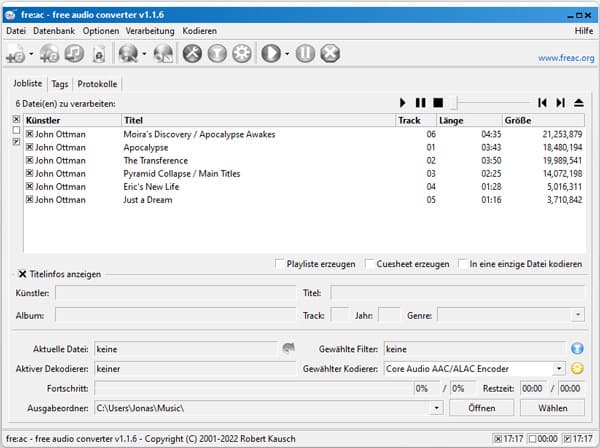Click the Öffnen button
Image resolution: width=600 pixels, height=448 pixels.
[x=481, y=408]
